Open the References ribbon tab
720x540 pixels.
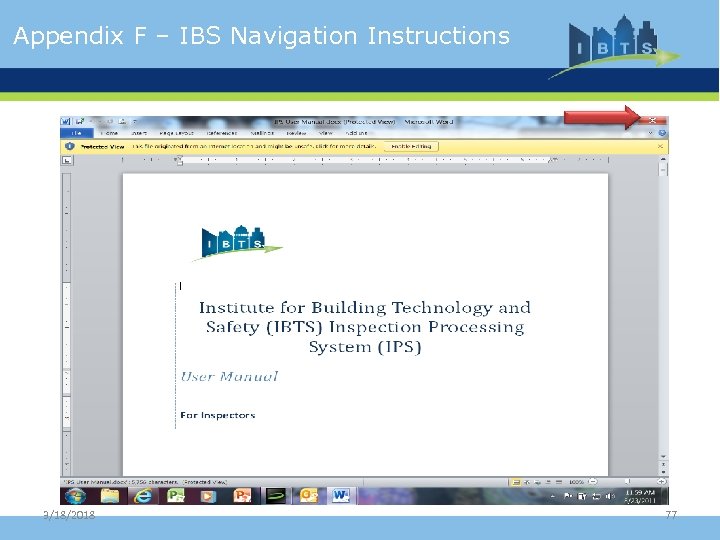click(x=222, y=133)
